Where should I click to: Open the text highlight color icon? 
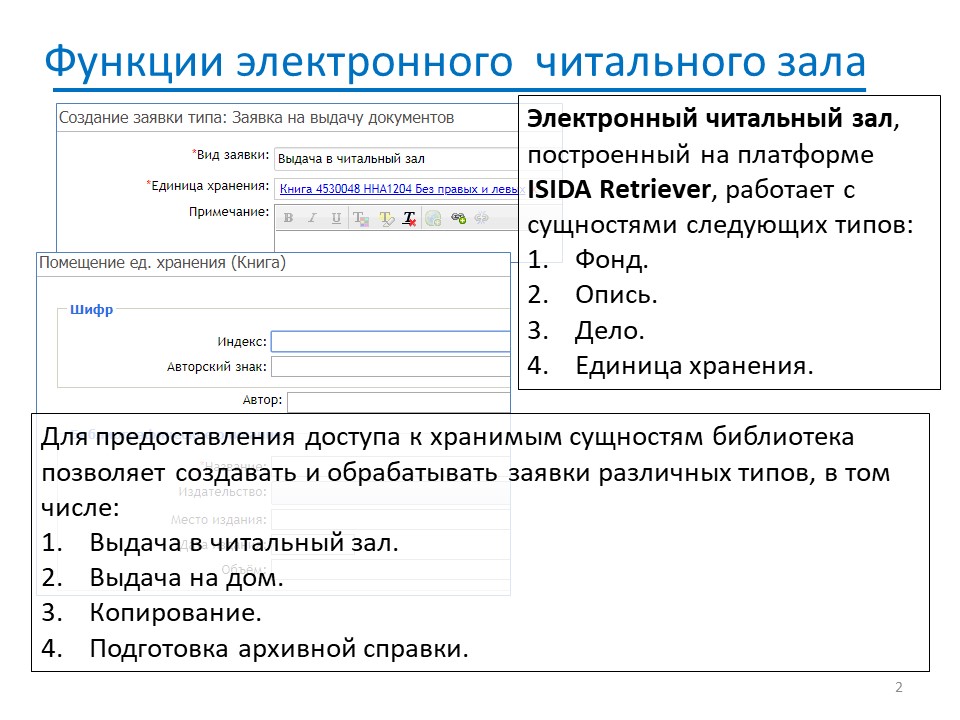coord(386,219)
